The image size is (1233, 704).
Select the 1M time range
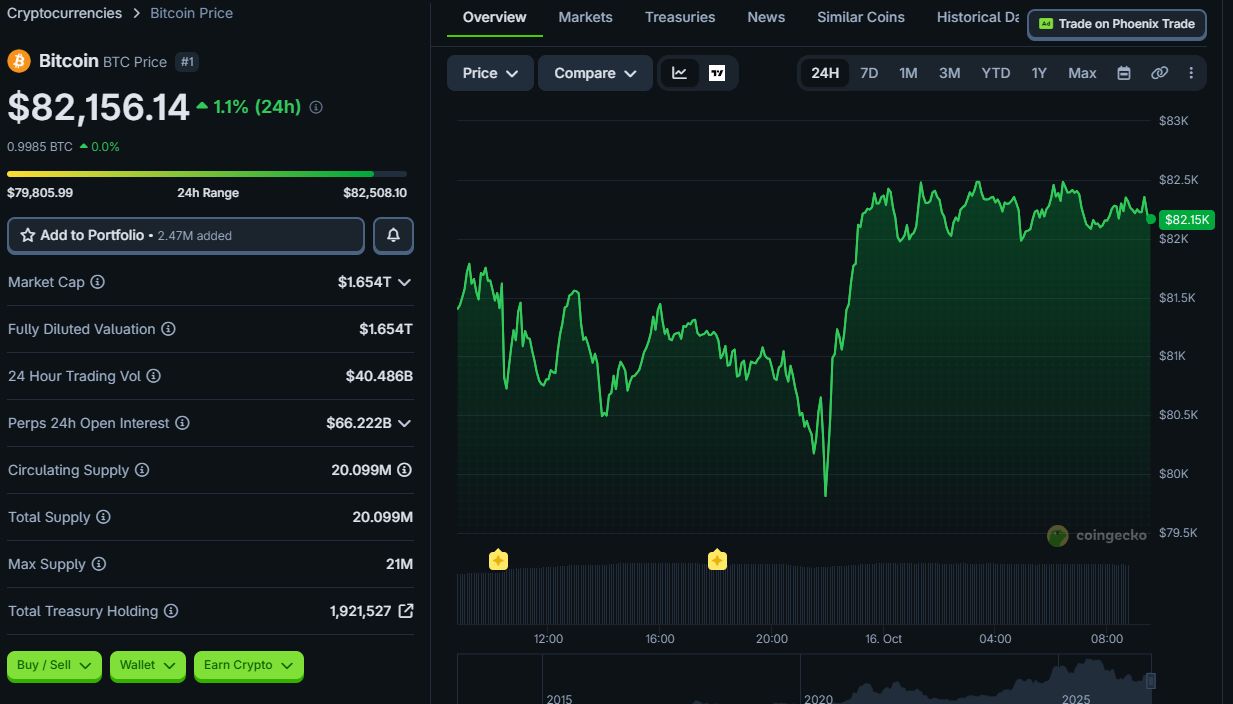tap(908, 73)
